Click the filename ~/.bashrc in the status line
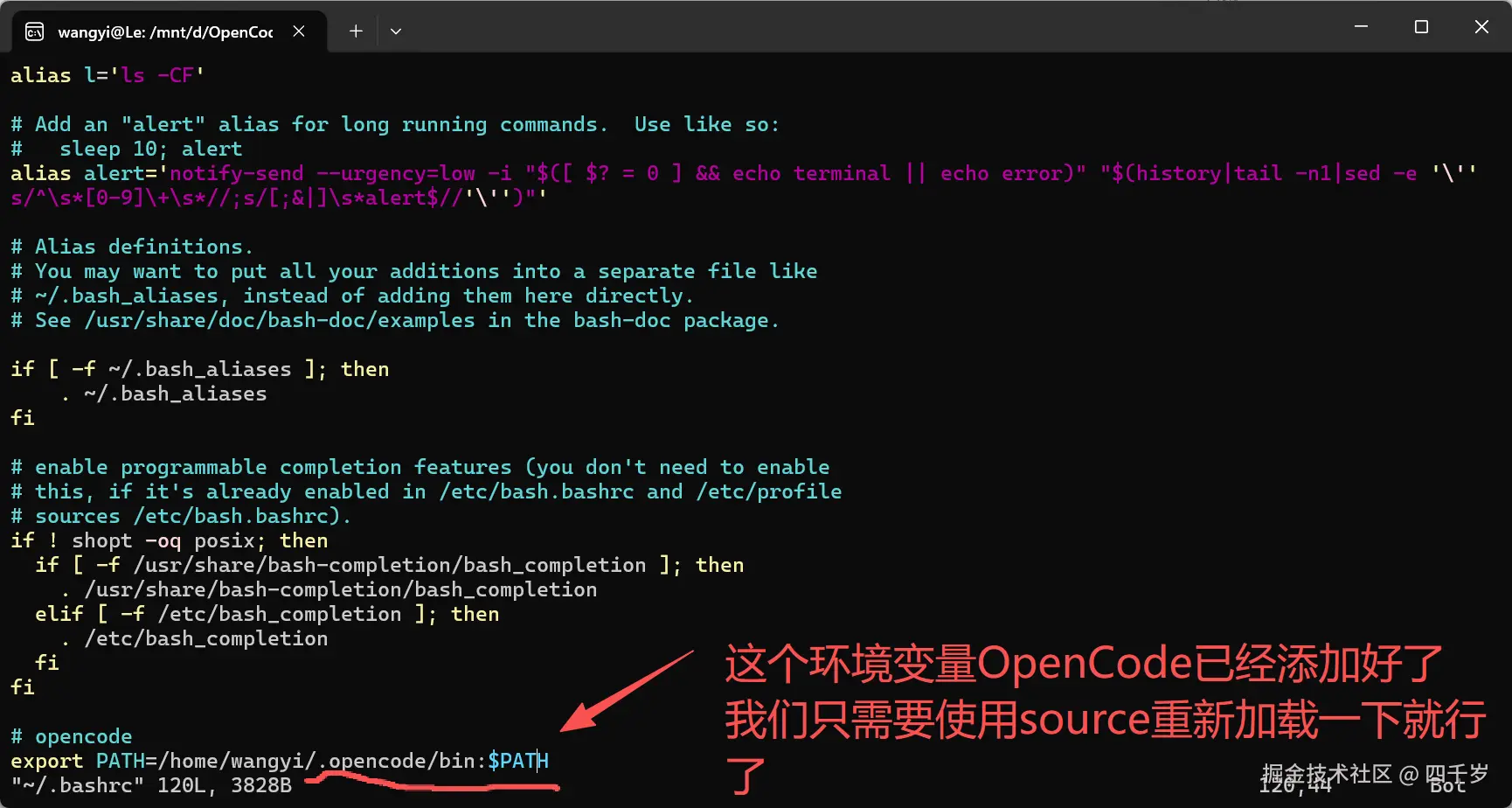 77,784
